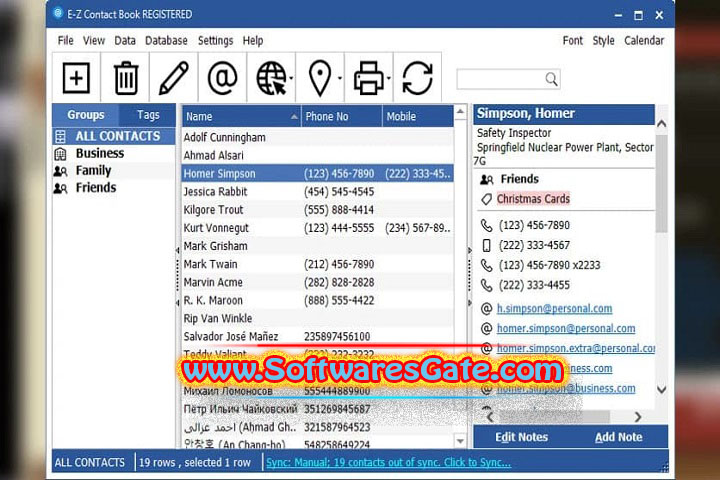Click contact list scroll up arrow
Image resolution: width=720 pixels, height=480 pixels.
pyautogui.click(x=460, y=112)
